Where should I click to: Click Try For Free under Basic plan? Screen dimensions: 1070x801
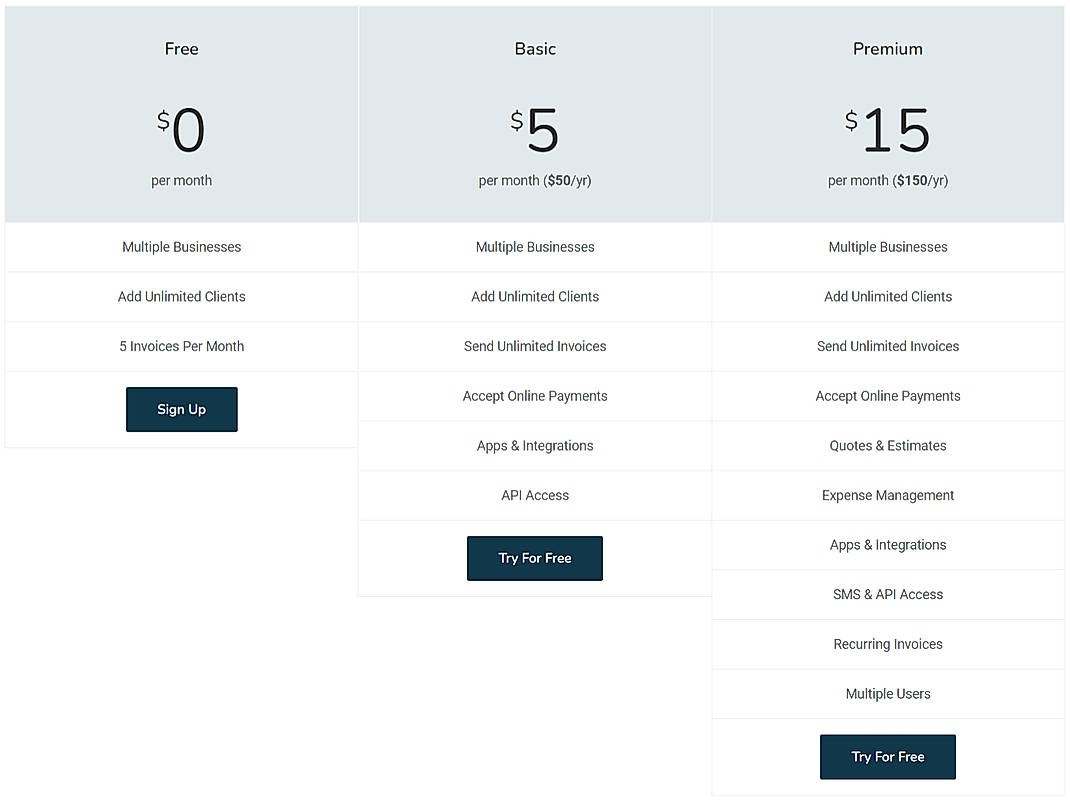534,558
